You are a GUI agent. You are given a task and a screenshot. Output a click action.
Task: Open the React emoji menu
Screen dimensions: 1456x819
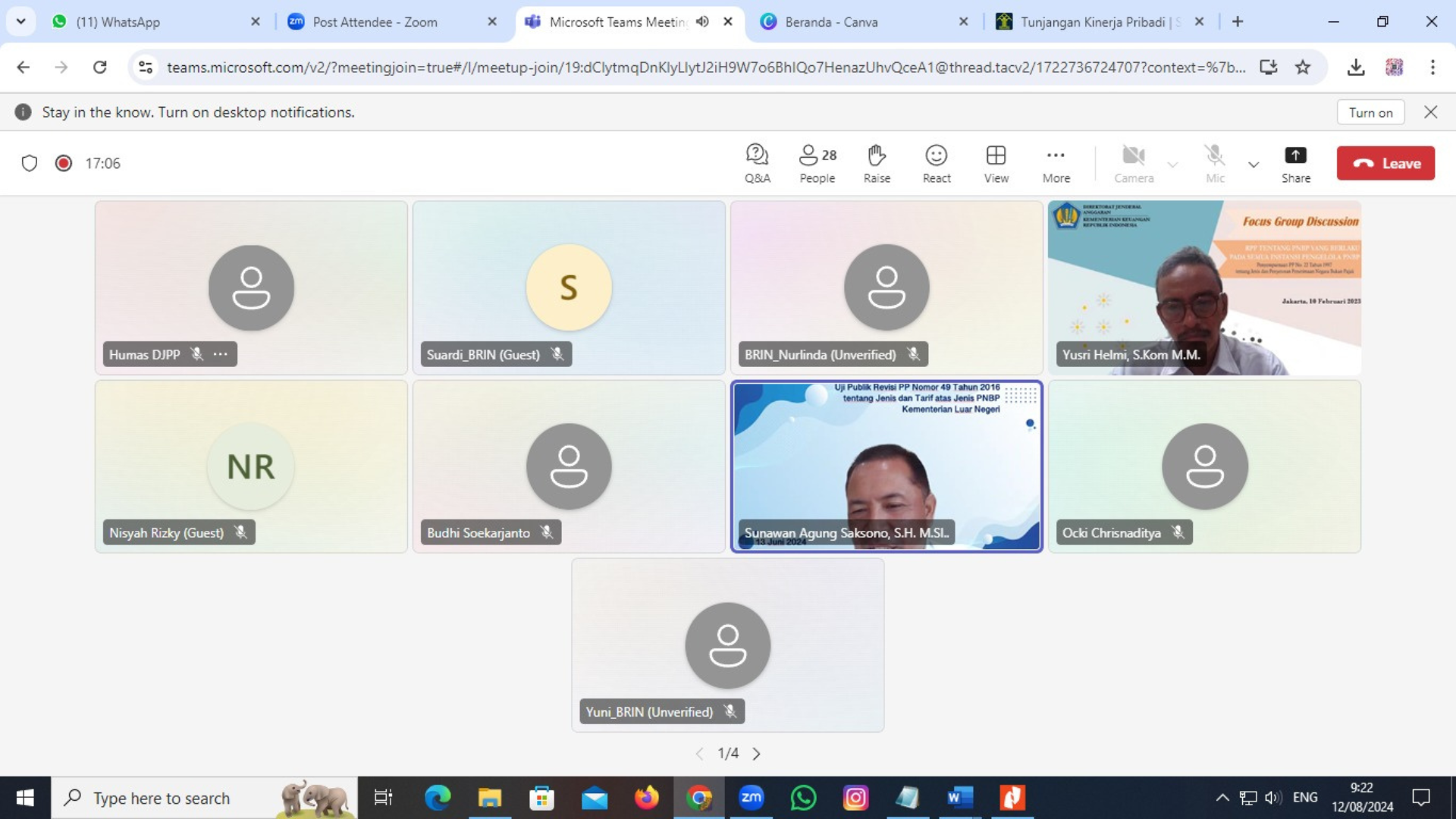937,163
